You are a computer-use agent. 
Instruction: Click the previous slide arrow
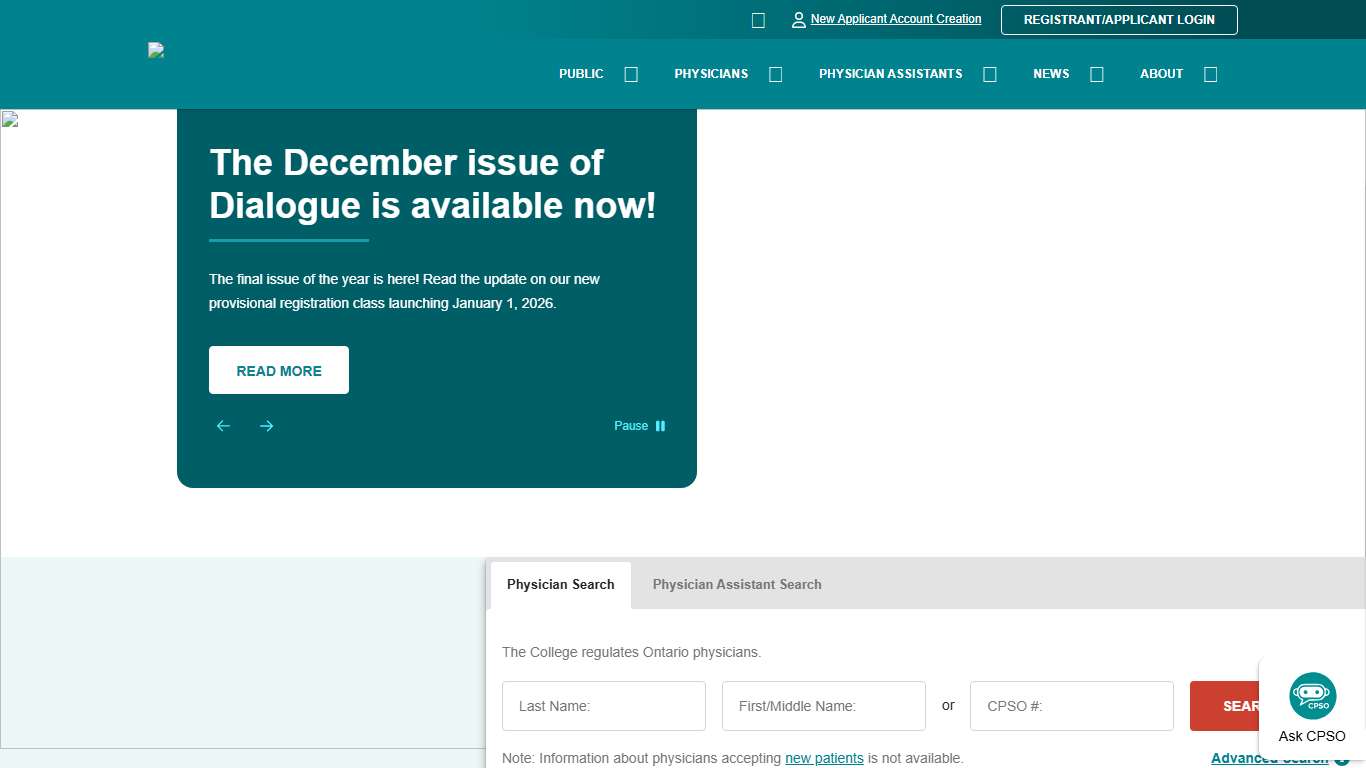pos(223,426)
